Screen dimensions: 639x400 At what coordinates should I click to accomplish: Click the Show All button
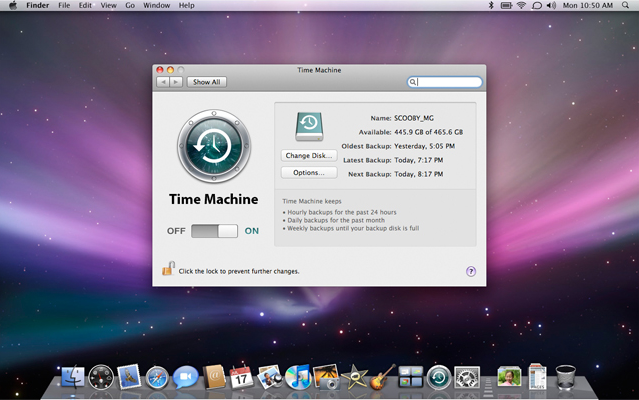pos(207,82)
